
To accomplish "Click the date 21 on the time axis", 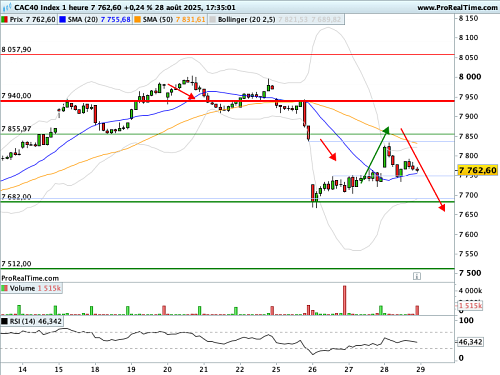I will click(204, 369).
